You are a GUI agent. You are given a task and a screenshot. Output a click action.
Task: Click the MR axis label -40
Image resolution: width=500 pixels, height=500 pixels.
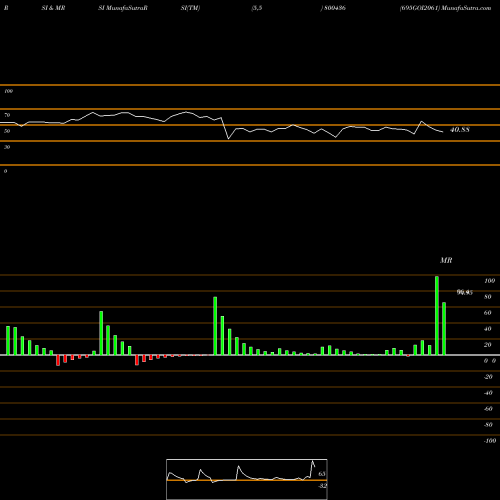(488, 393)
